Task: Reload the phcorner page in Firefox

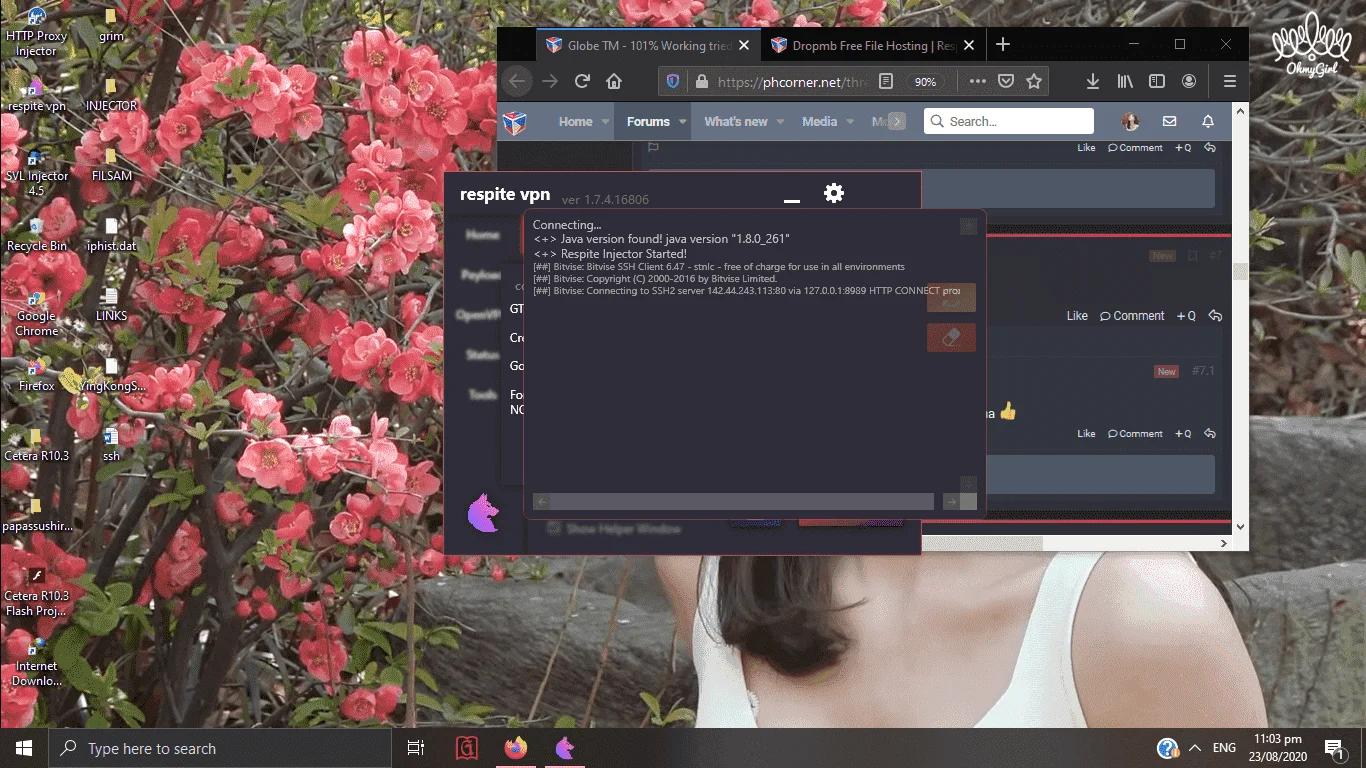Action: point(582,81)
